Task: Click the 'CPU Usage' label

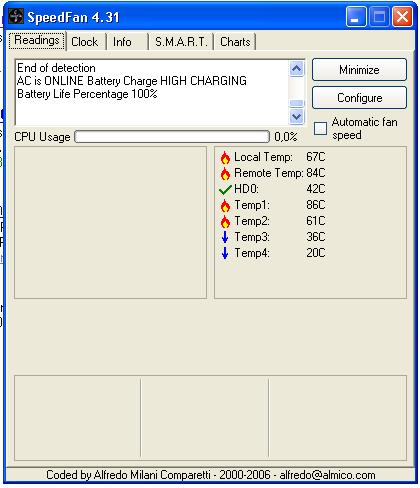Action: (x=42, y=137)
